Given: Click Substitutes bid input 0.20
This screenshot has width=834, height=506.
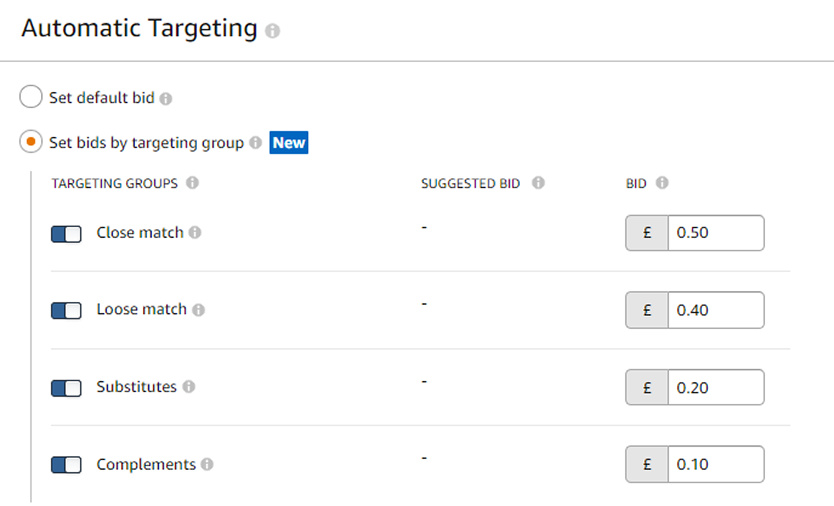Looking at the screenshot, I should click(x=716, y=387).
